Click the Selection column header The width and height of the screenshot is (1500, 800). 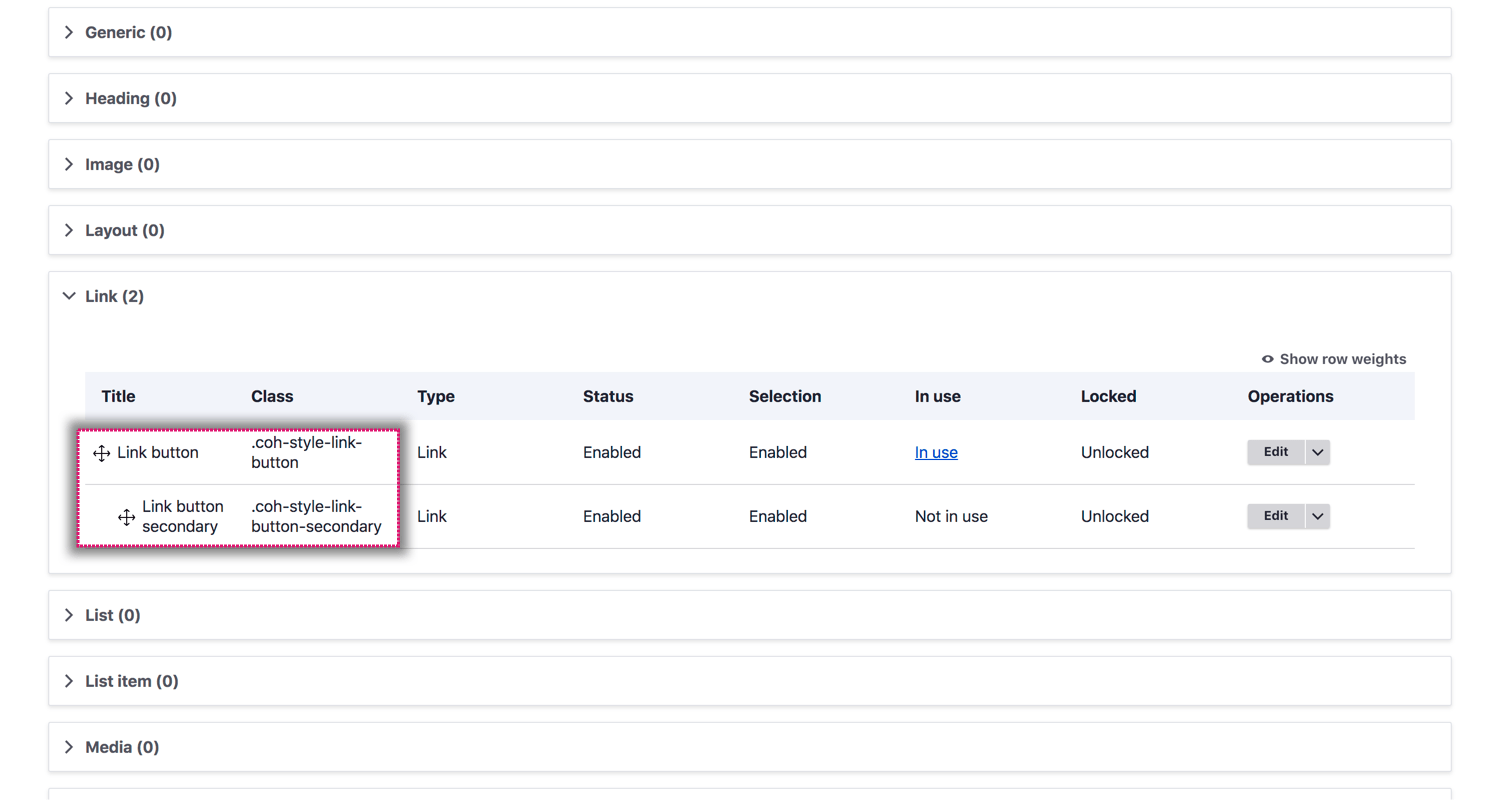(785, 396)
